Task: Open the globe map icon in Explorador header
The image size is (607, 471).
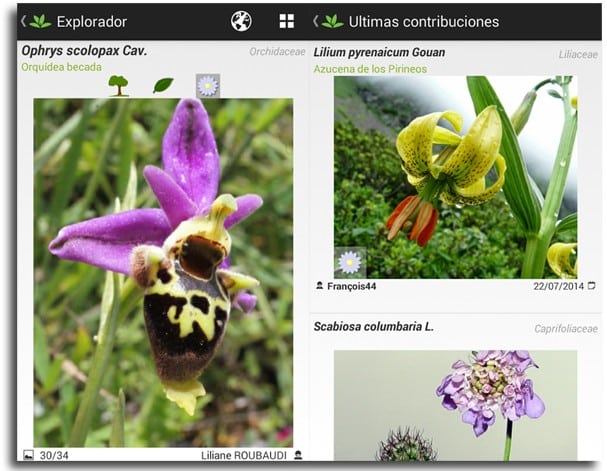Action: pos(241,21)
